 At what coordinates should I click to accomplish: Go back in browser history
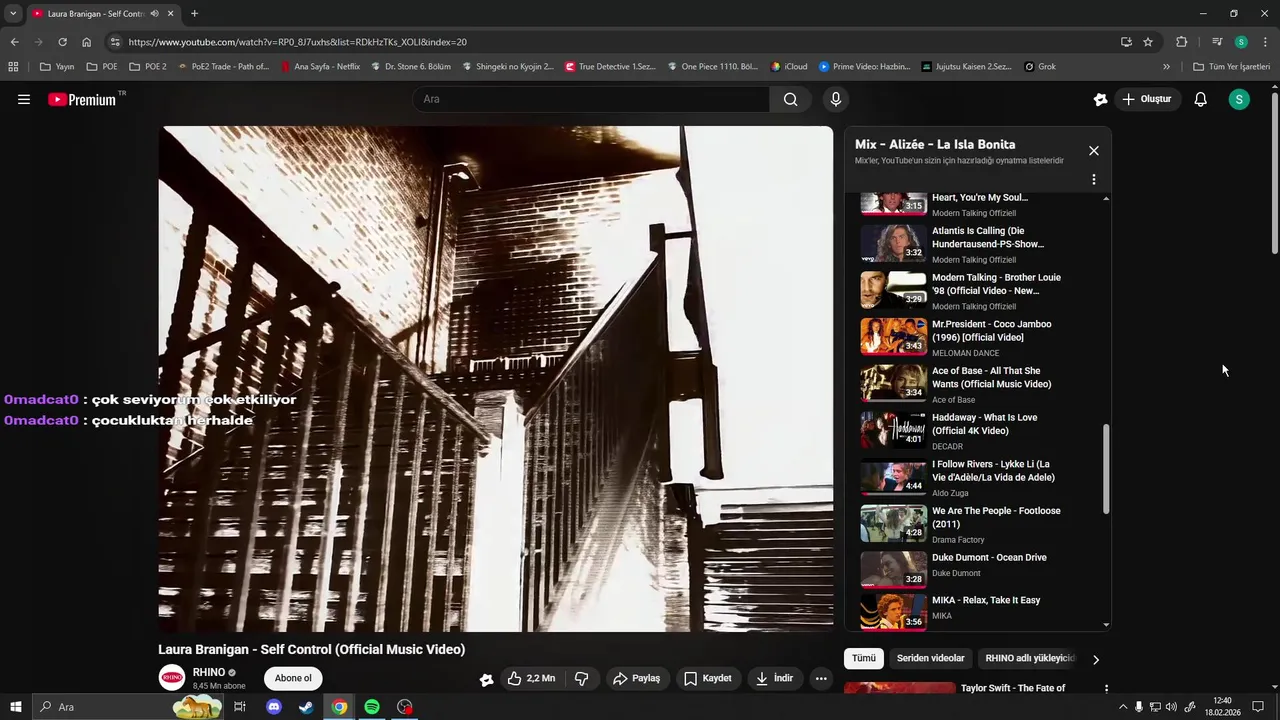point(14,42)
